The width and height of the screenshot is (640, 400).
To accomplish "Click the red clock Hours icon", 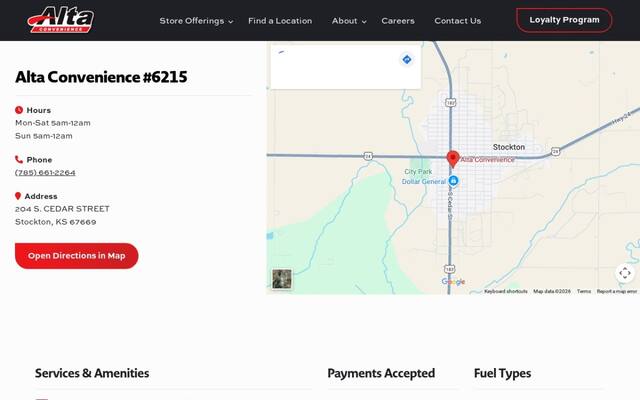I will 19,110.
